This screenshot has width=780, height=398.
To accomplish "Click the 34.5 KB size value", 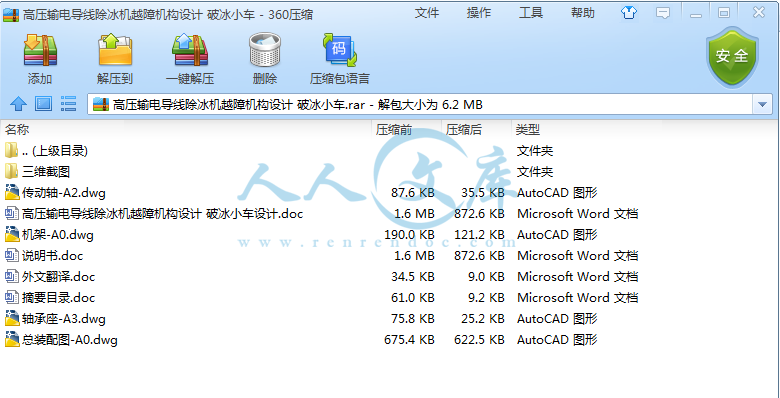I will point(413,277).
